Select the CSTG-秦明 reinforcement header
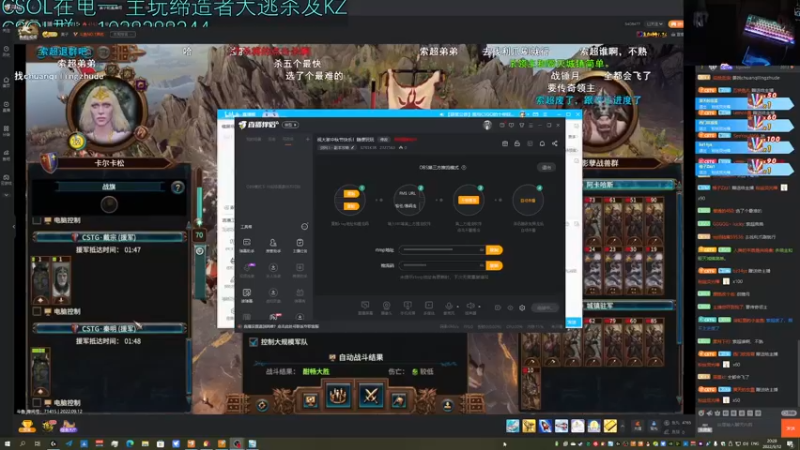This screenshot has width=800, height=450. (x=109, y=329)
